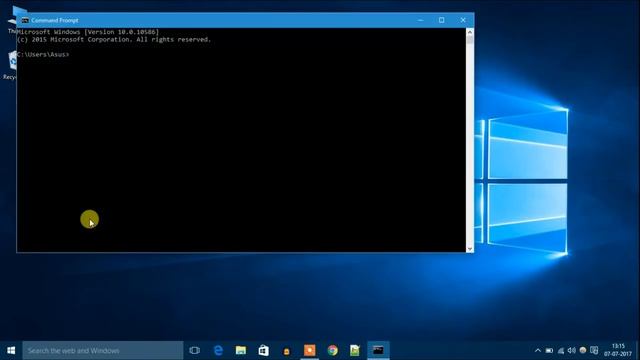Click the Microsoft Windows version text line
Viewport: 640px width, 360px height.
click(88, 32)
